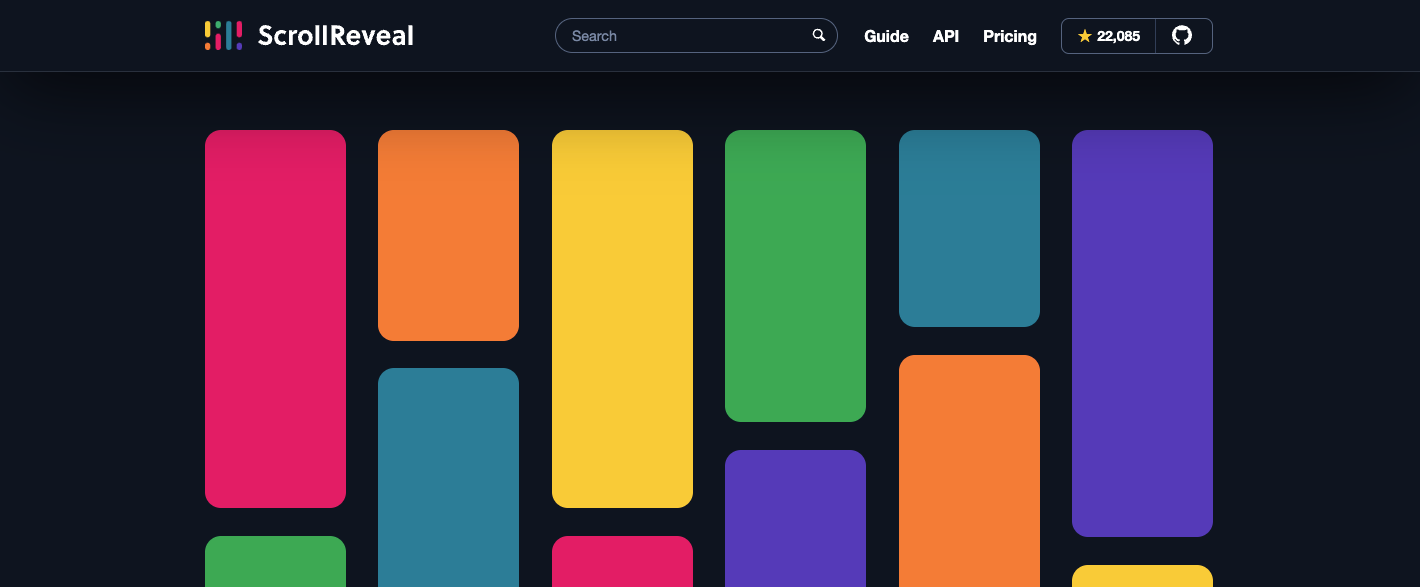This screenshot has width=1420, height=587.
Task: Click the magnifier icon in the search box
Action: tap(819, 35)
